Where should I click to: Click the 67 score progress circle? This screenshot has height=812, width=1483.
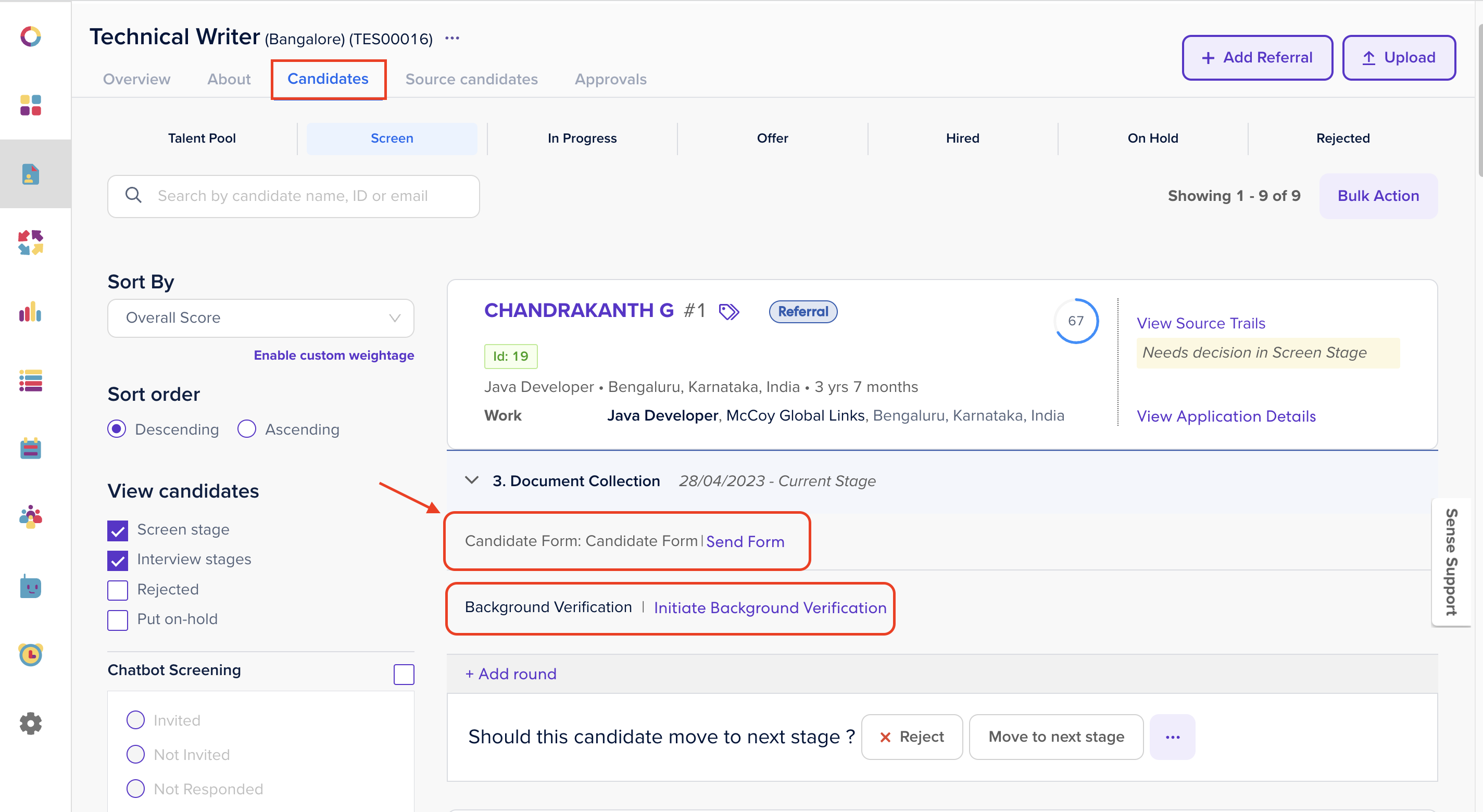pyautogui.click(x=1075, y=321)
